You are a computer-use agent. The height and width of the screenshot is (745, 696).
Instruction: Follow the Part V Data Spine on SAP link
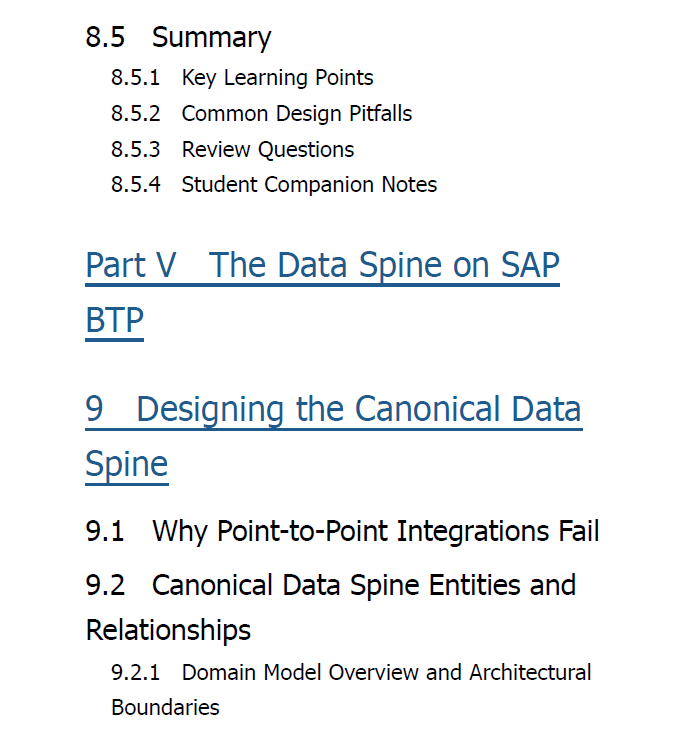pyautogui.click(x=322, y=266)
